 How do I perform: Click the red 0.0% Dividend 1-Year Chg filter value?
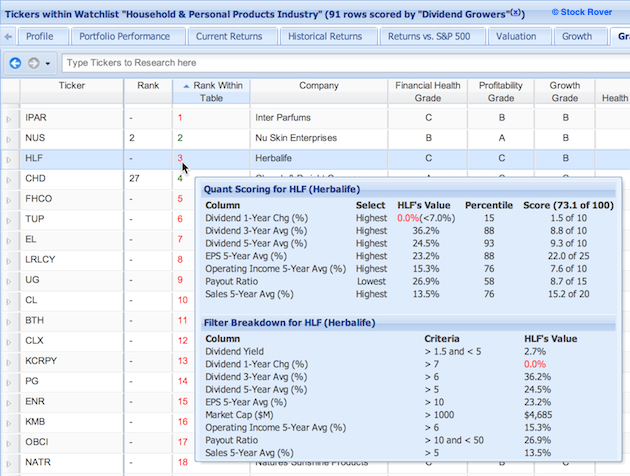point(535,364)
